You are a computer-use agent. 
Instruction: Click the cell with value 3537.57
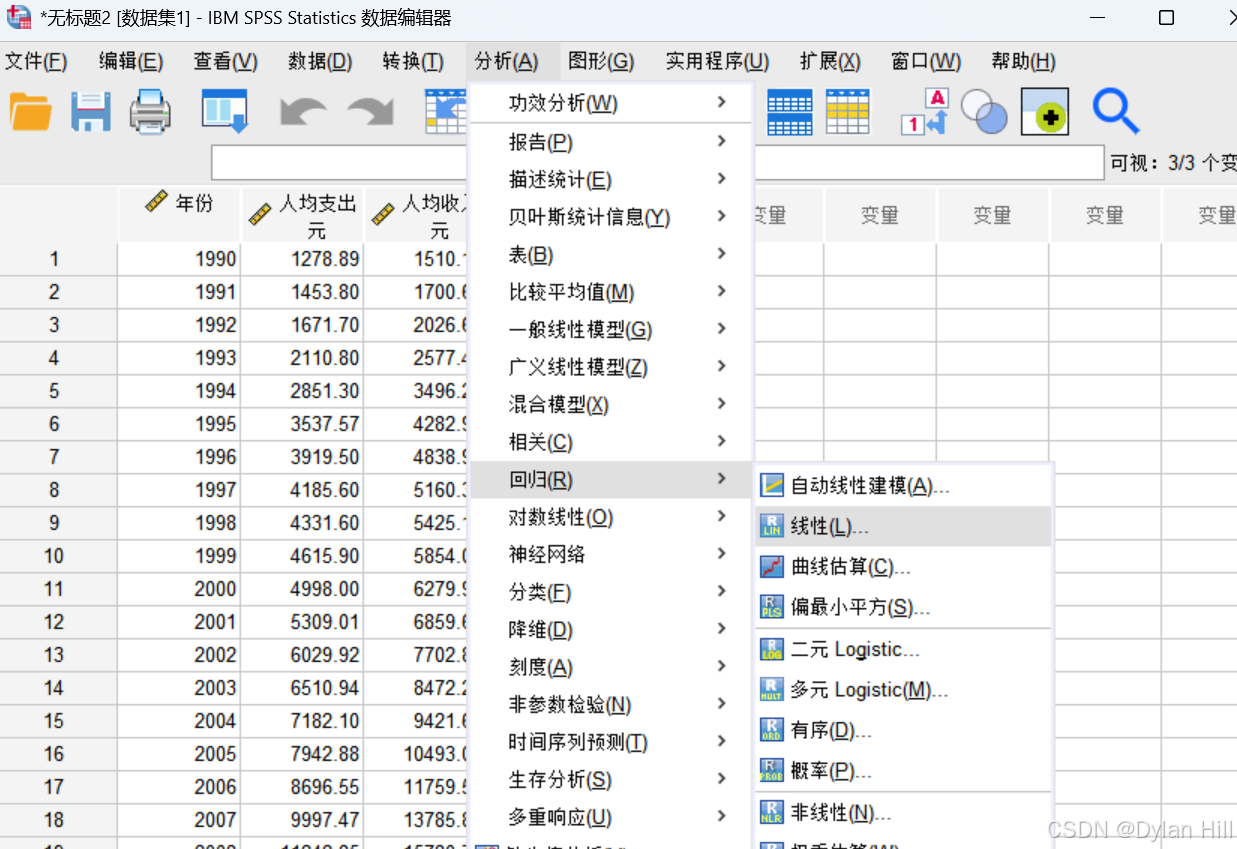[302, 423]
